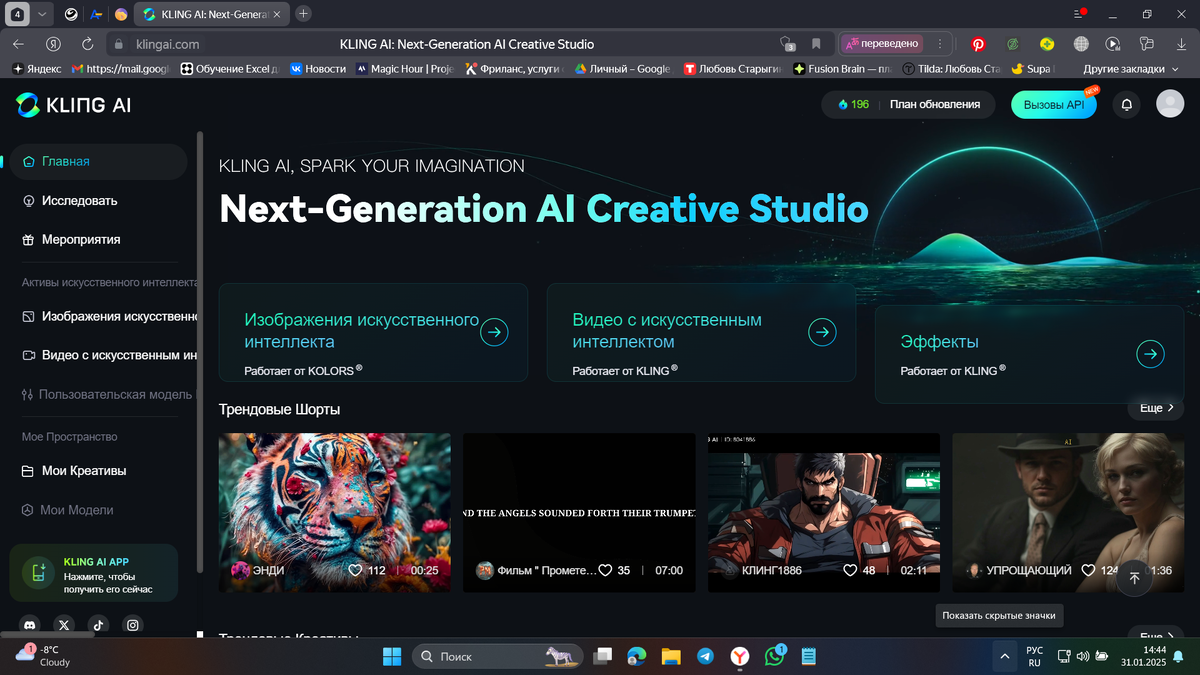The height and width of the screenshot is (675, 1200).
Task: Like the Фильм Промете short
Action: 605,570
